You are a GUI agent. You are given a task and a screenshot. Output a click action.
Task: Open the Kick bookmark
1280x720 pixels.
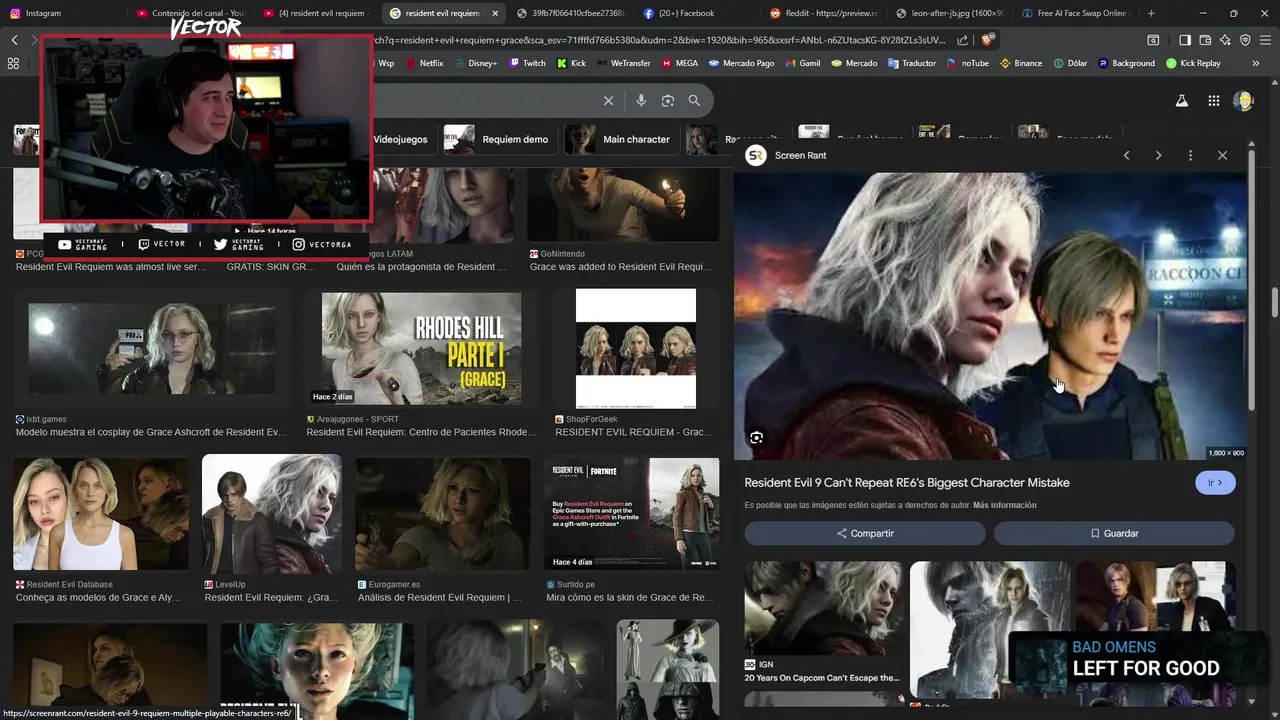572,63
